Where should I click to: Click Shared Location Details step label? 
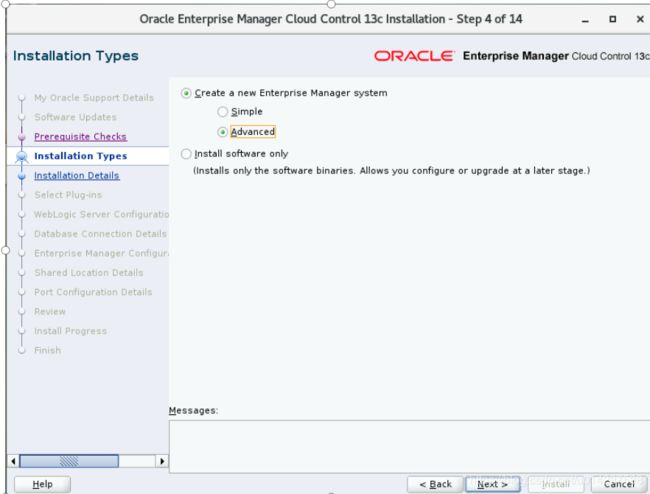click(x=89, y=273)
